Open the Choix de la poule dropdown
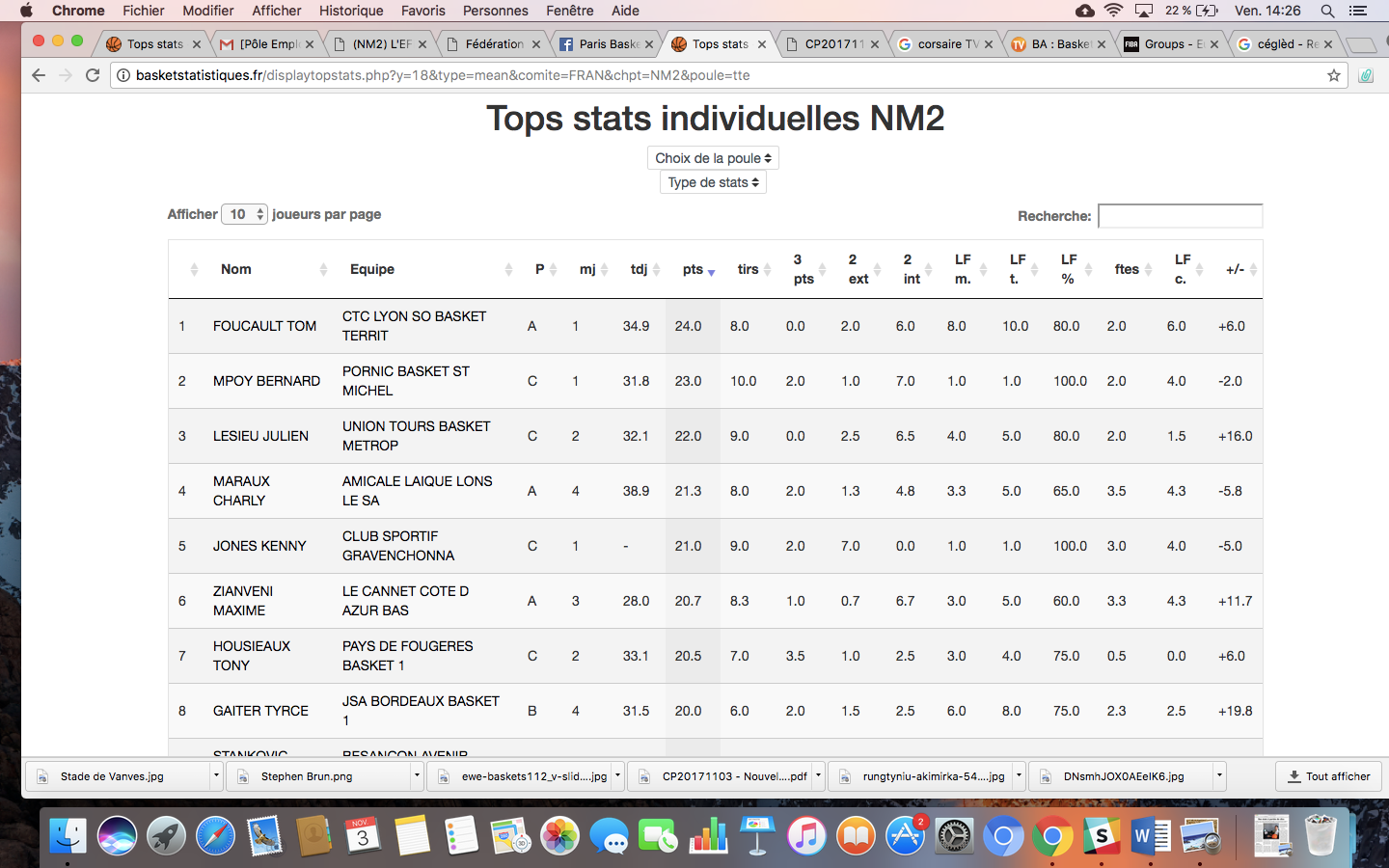Image resolution: width=1389 pixels, height=868 pixels. [x=713, y=158]
